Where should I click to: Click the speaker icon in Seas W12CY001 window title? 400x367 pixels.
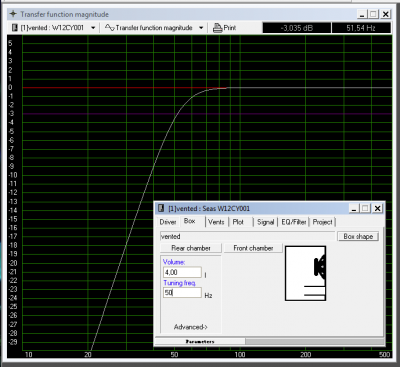click(161, 208)
